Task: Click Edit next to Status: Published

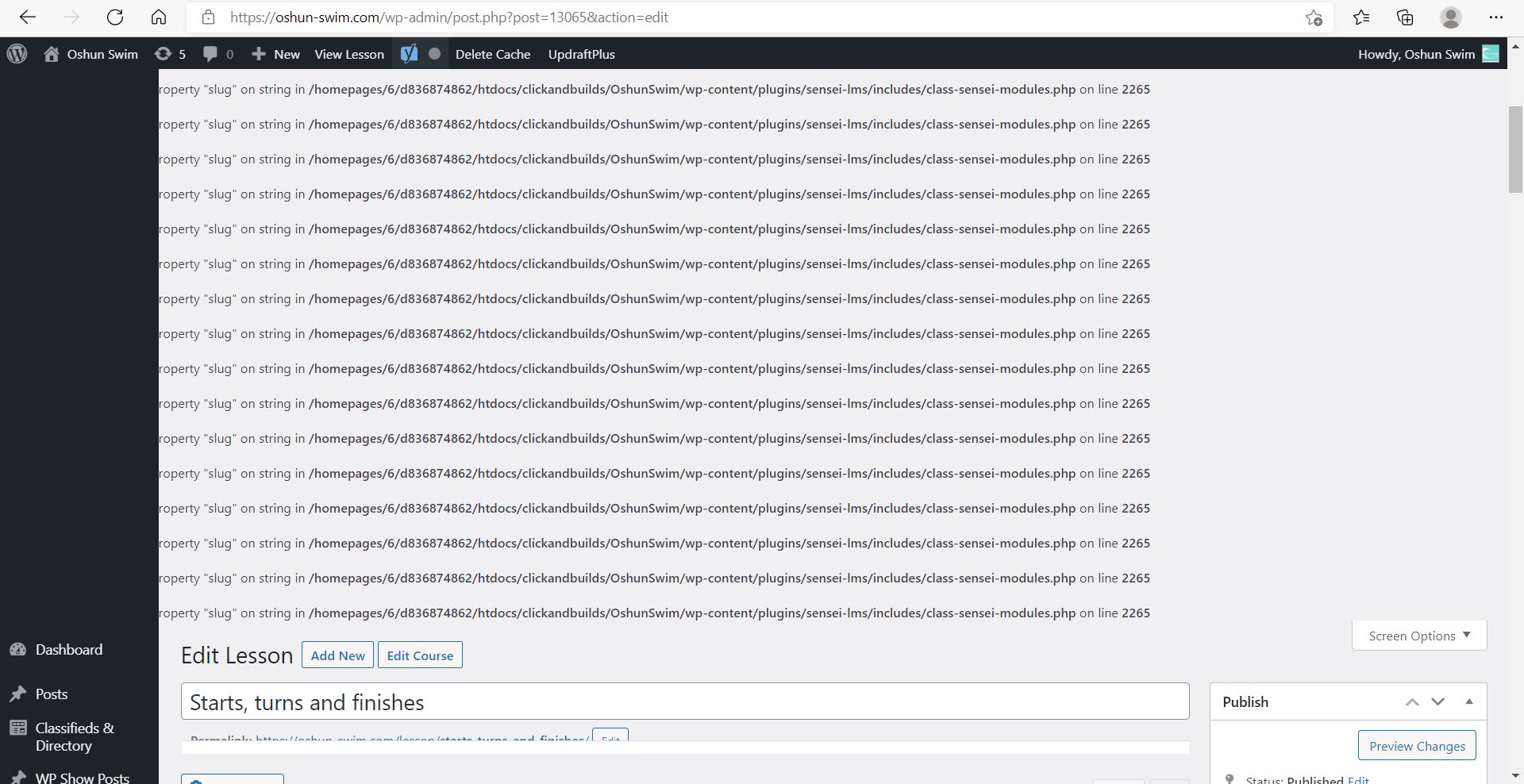Action: [1359, 779]
